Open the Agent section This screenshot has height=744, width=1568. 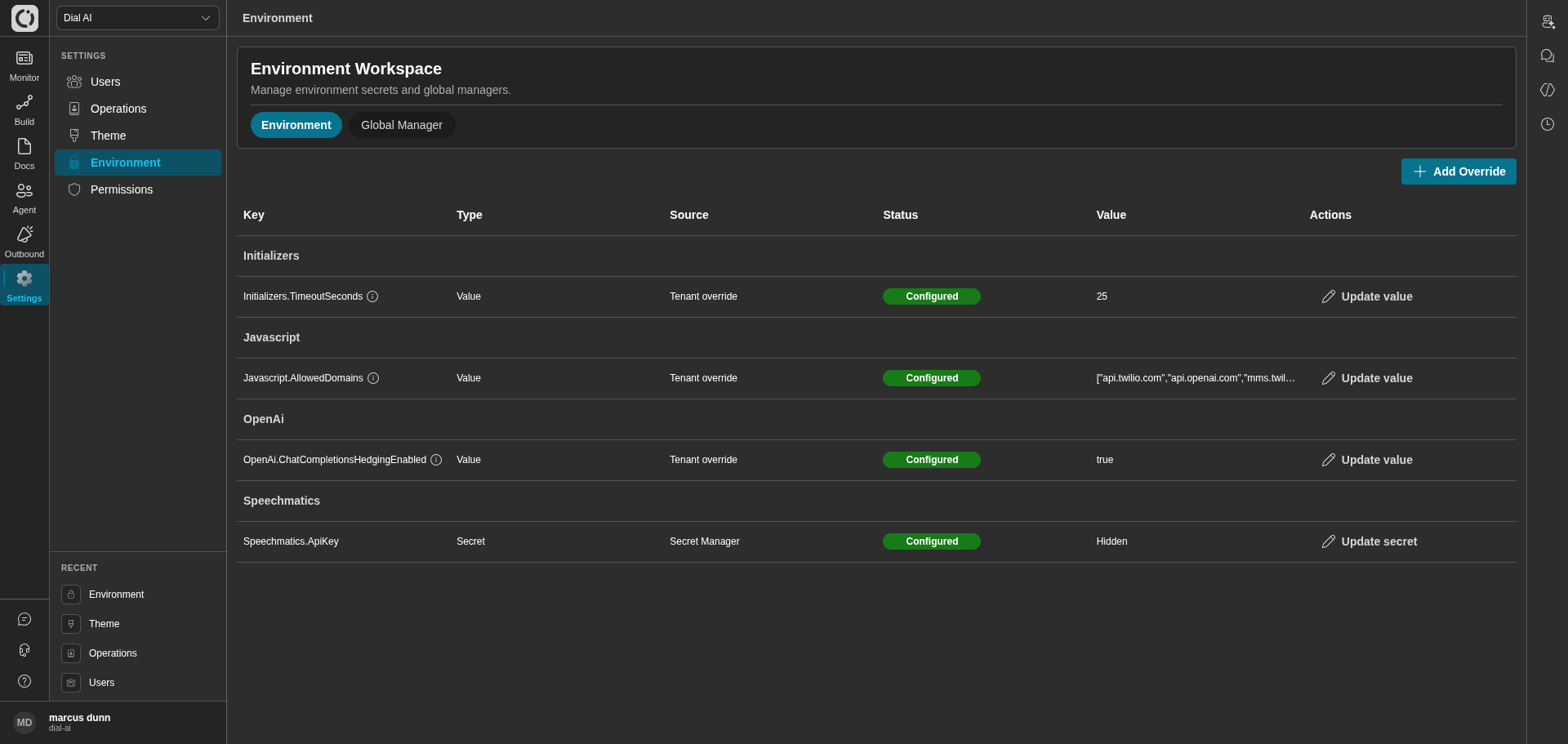pyautogui.click(x=24, y=198)
